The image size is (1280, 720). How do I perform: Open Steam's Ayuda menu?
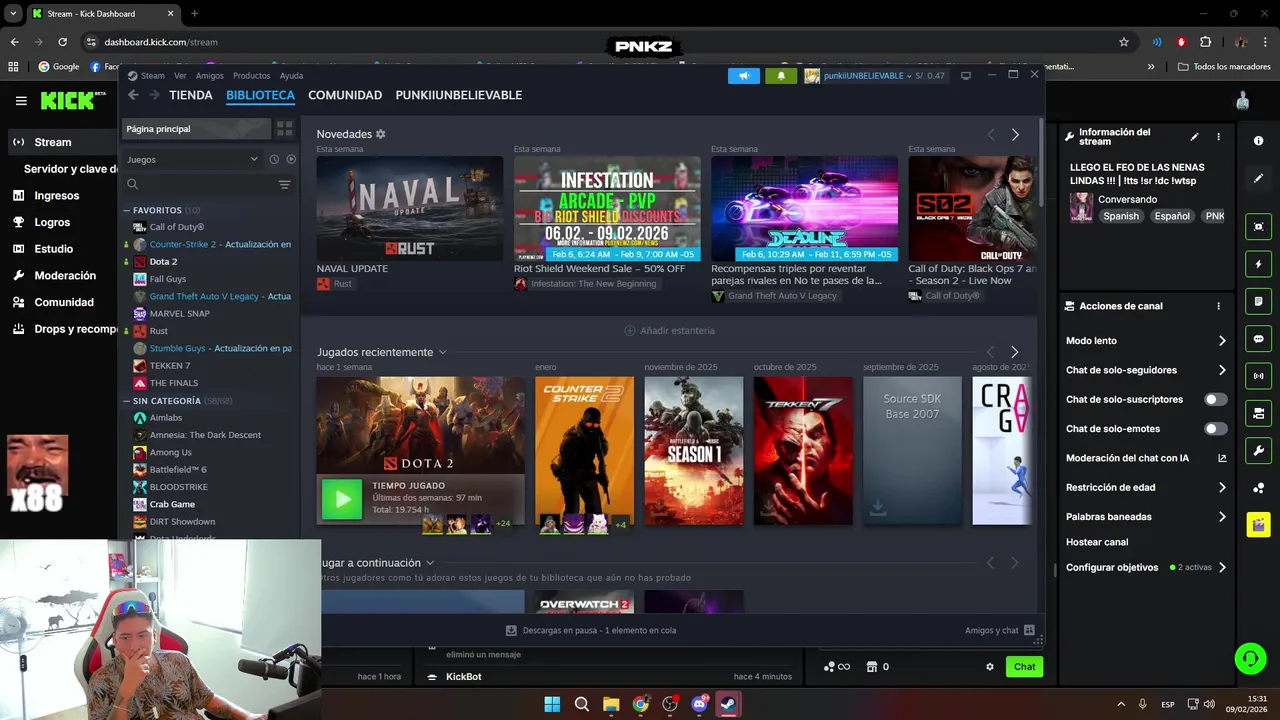[291, 76]
